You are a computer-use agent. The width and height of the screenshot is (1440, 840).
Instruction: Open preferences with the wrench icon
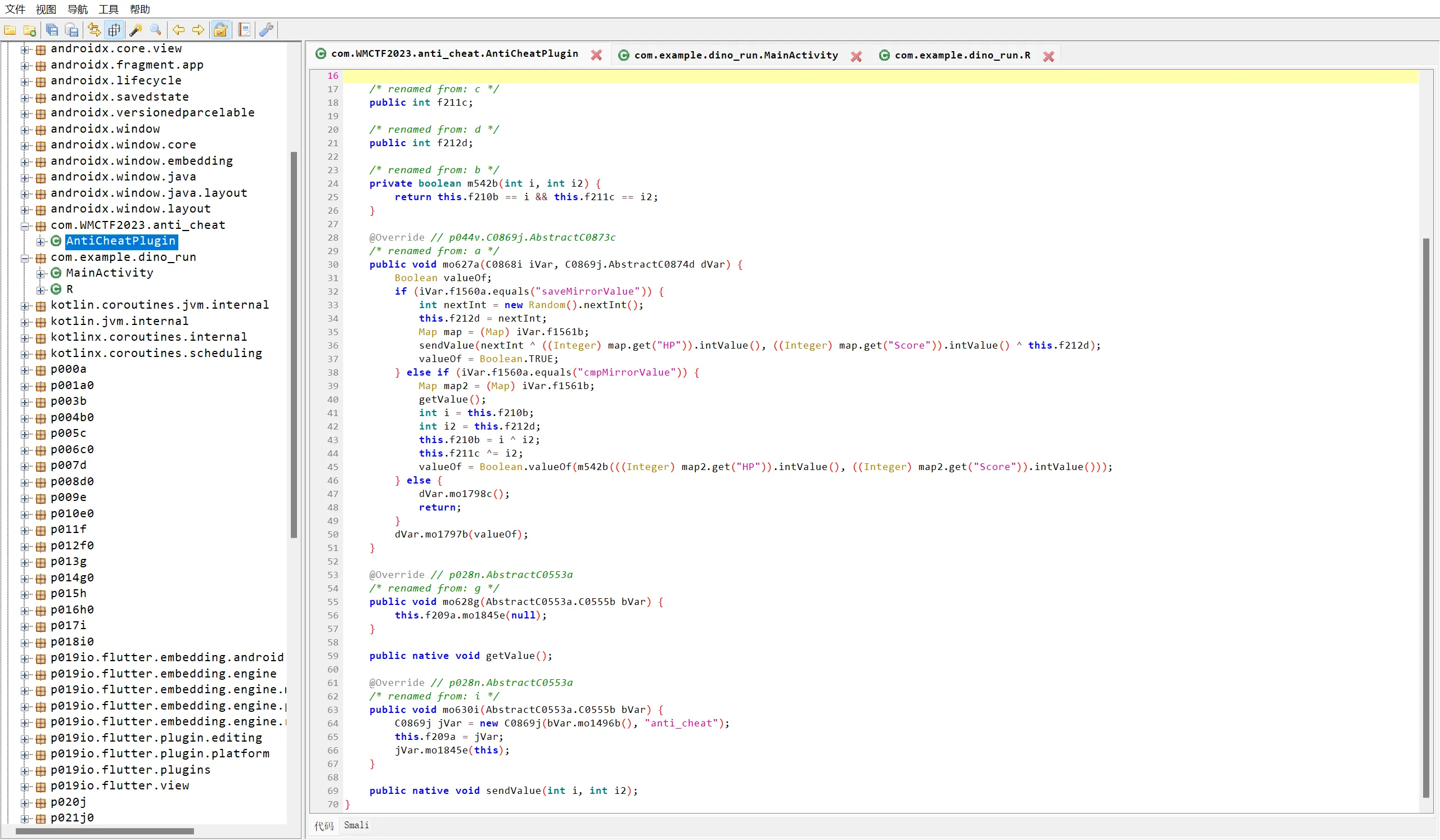point(266,30)
